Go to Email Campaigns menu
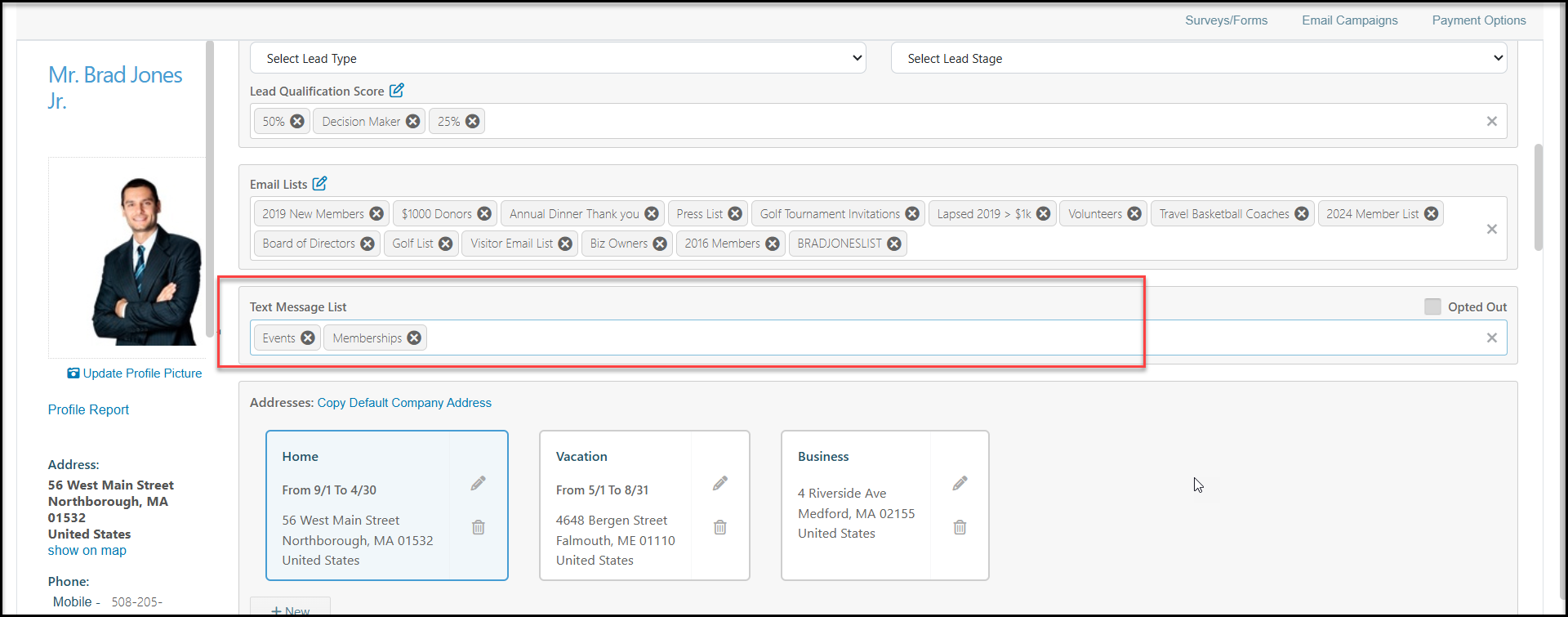 [1350, 20]
